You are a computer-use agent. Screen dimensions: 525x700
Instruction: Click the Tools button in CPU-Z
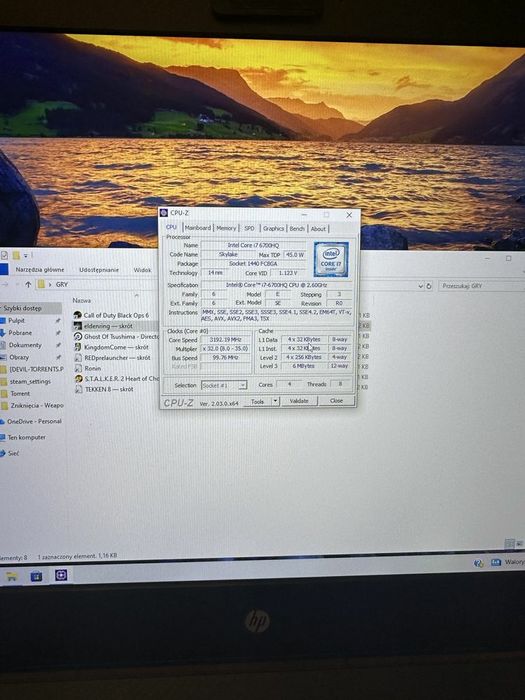point(258,402)
